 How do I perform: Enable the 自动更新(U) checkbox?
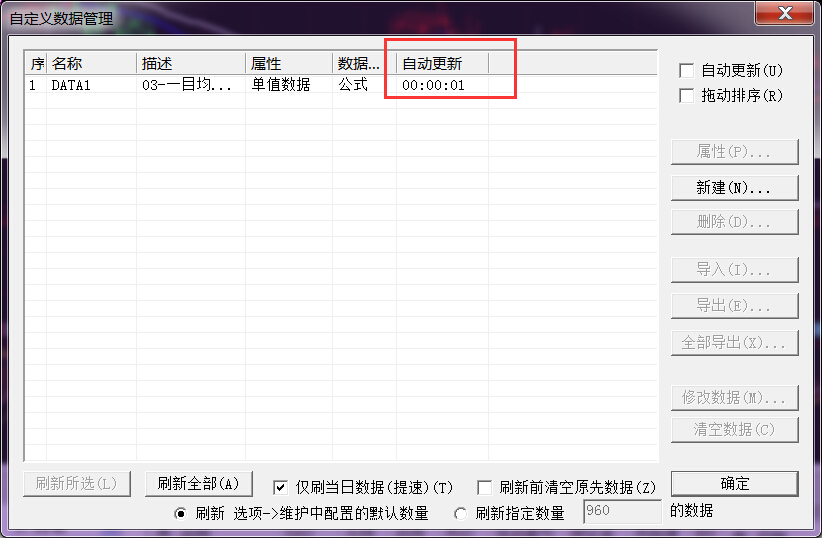click(x=686, y=71)
